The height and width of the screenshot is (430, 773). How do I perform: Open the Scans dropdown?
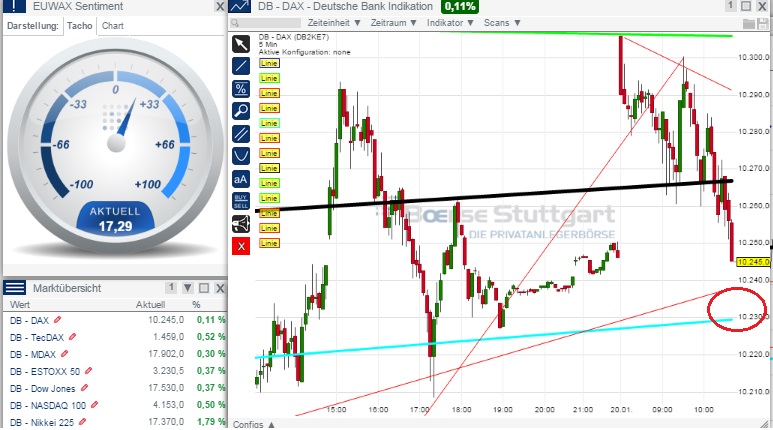[502, 23]
